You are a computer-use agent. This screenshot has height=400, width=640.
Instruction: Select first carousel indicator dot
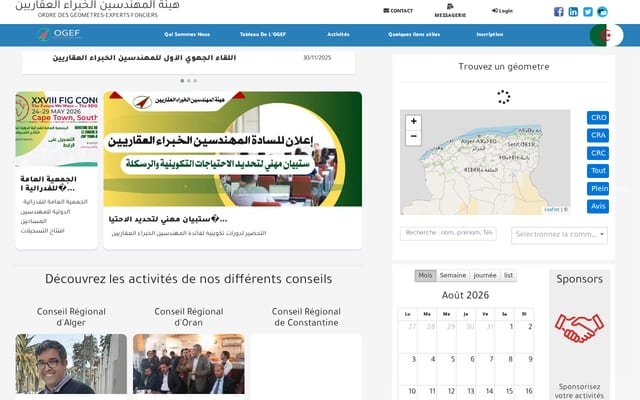182,81
